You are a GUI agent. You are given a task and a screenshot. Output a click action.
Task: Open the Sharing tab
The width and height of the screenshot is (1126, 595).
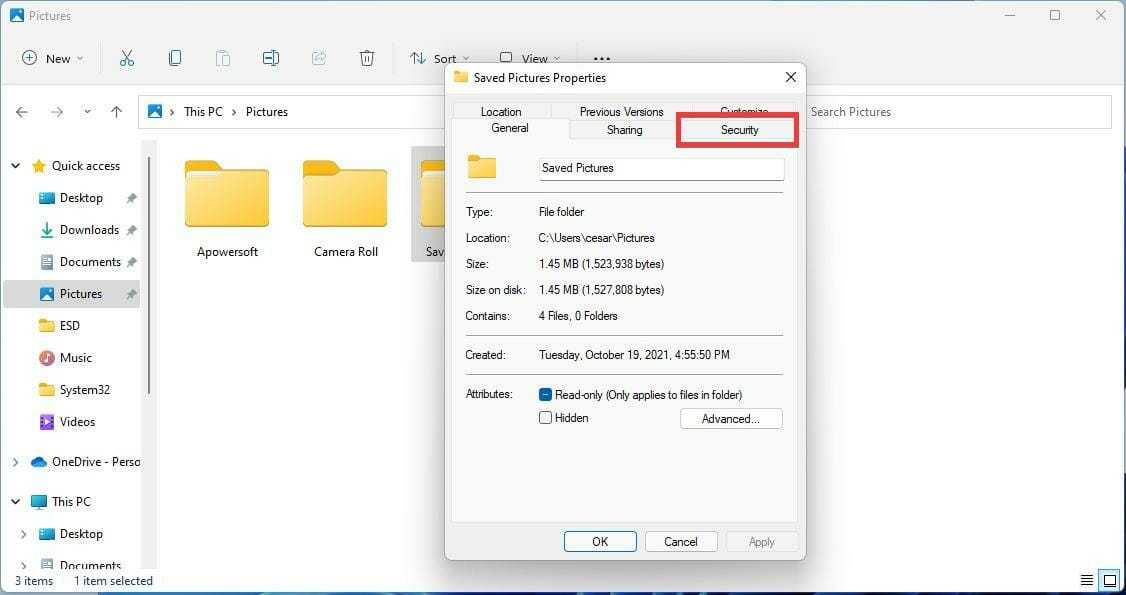point(624,130)
